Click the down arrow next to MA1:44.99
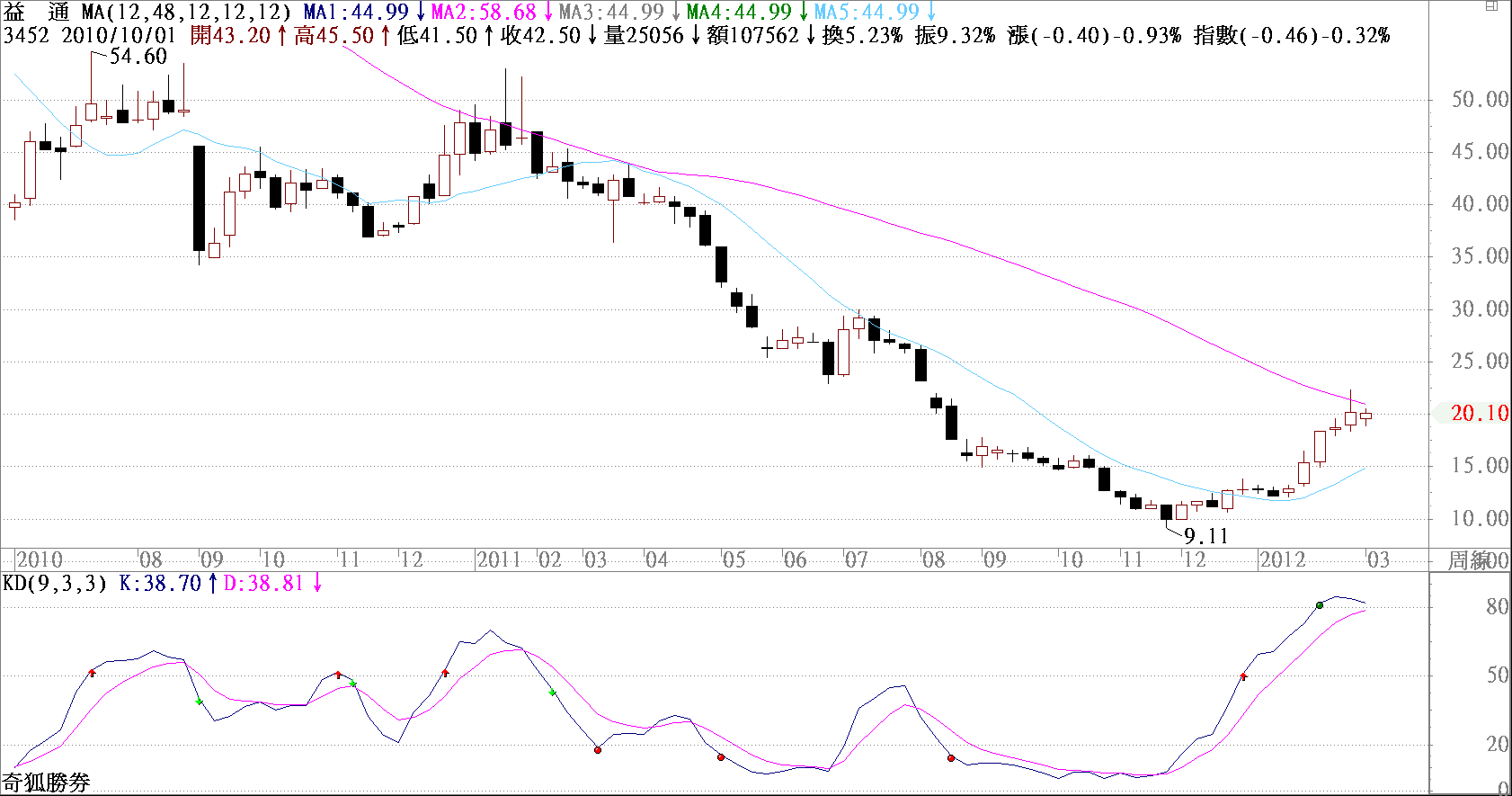Viewport: 1512px width, 796px height. click(x=420, y=13)
